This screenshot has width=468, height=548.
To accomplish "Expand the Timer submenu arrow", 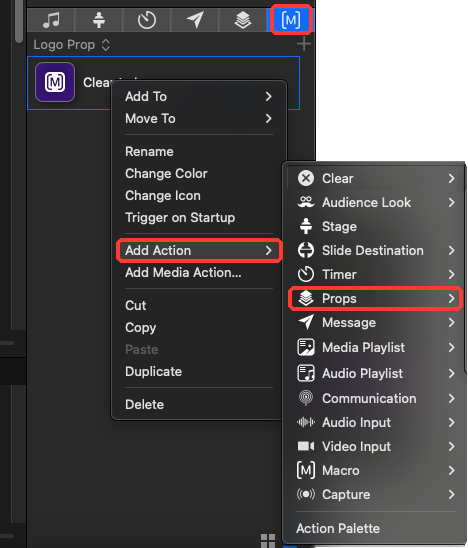I will pos(451,274).
